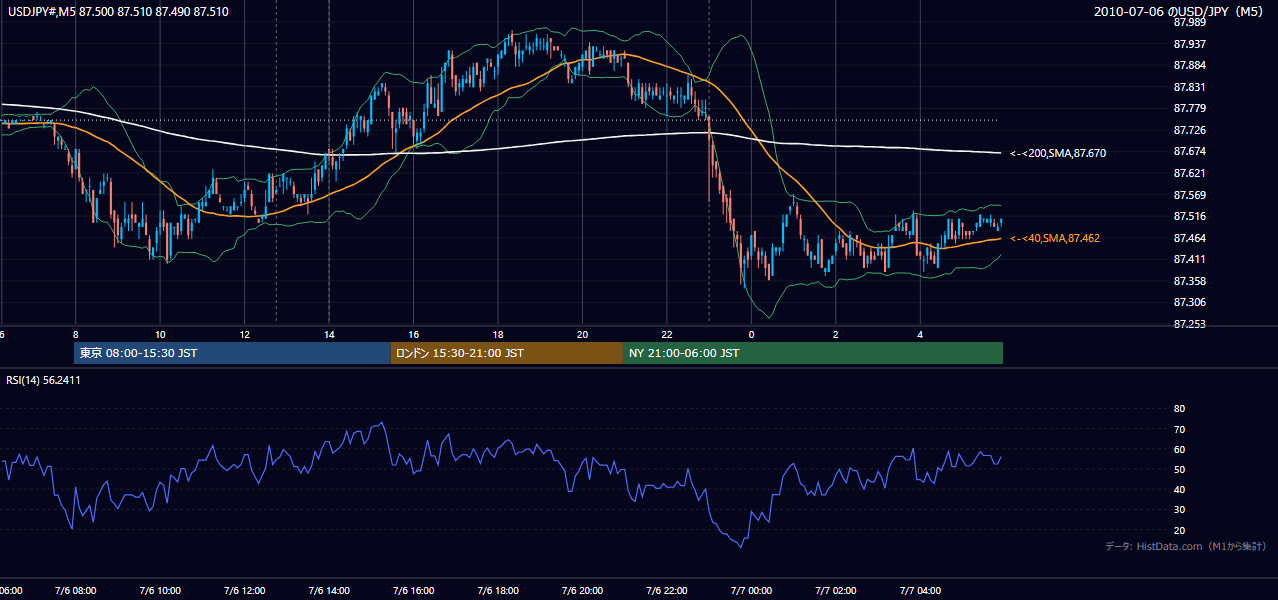The image size is (1278, 600).
Task: Click the 7/6 20:00 time axis label
Action: coord(582,591)
